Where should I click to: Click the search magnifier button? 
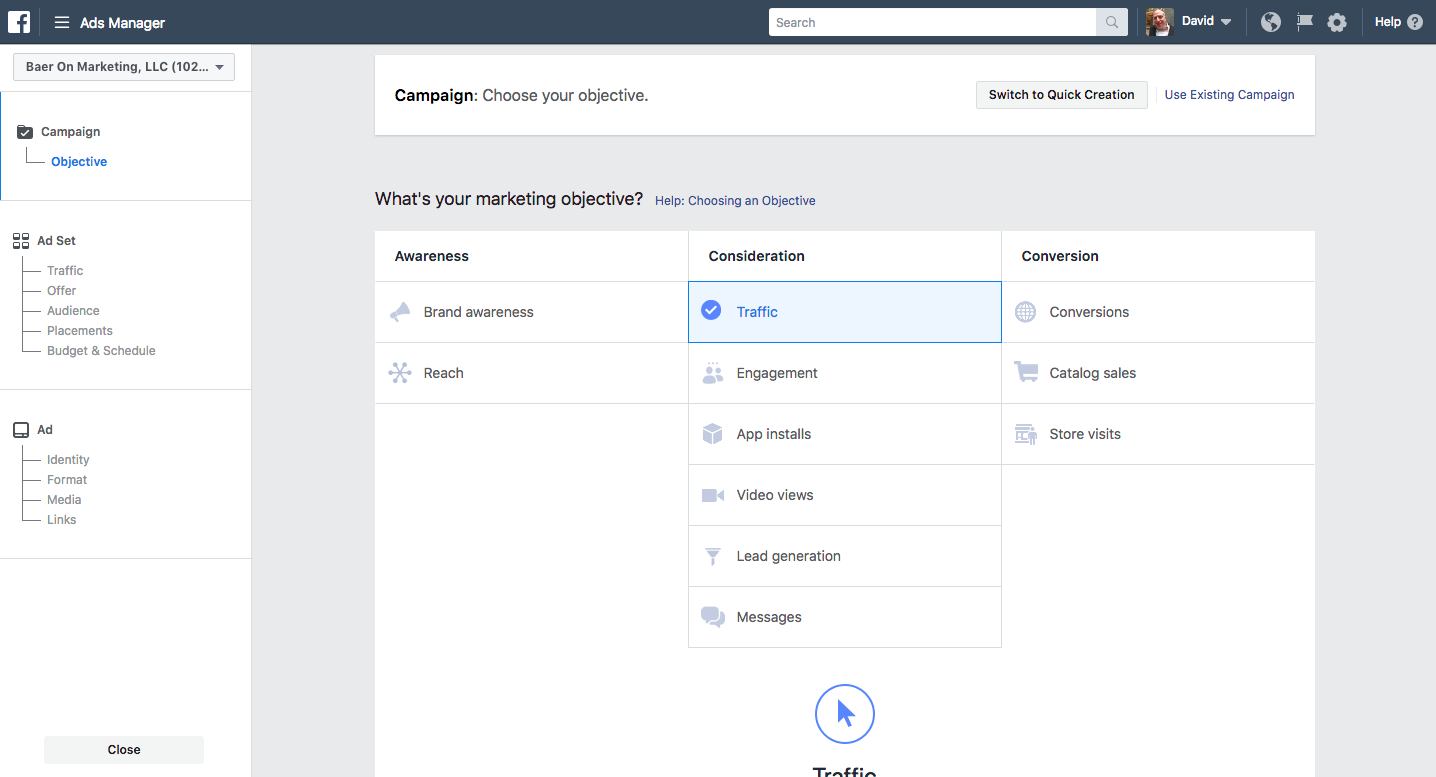click(x=1111, y=22)
